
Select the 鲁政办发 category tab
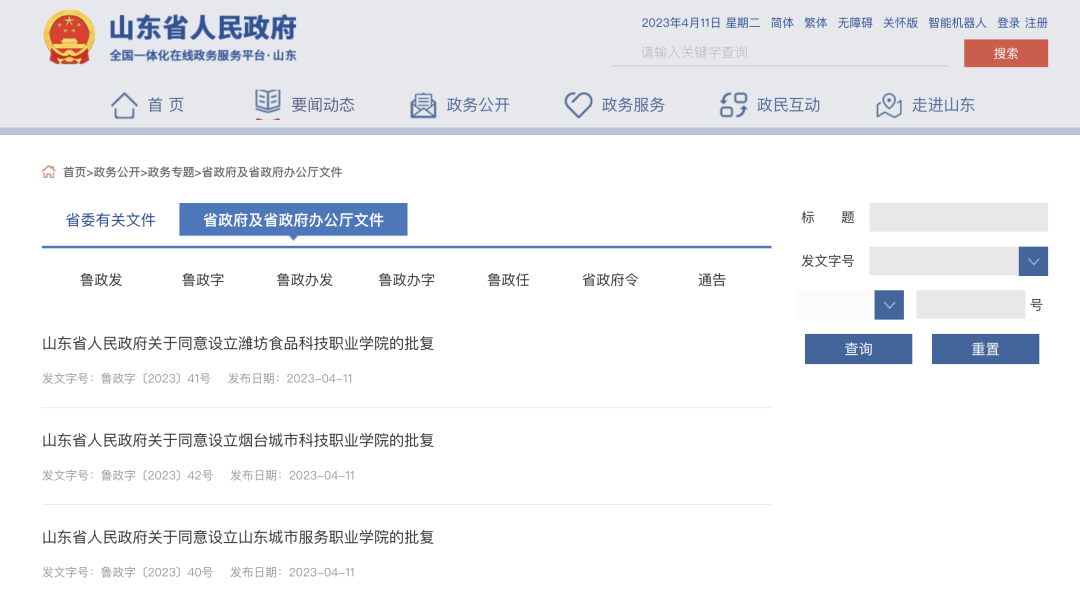point(304,281)
